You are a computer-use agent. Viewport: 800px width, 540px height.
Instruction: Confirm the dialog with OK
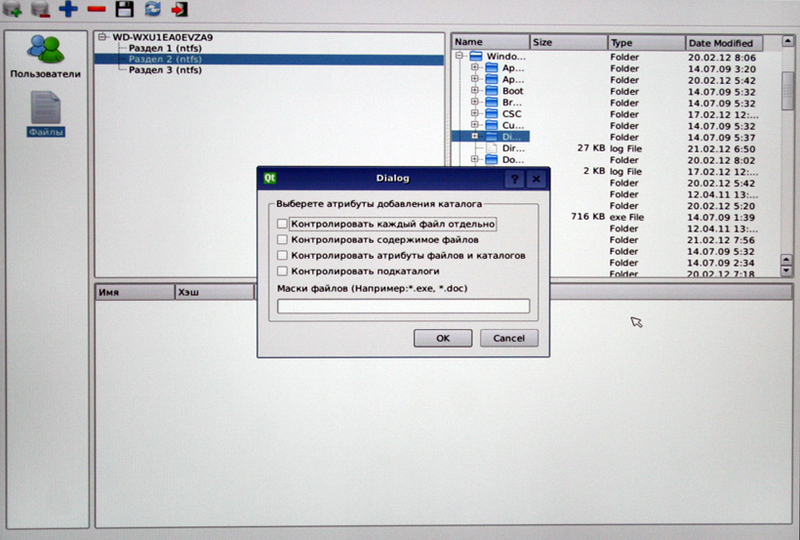click(443, 338)
